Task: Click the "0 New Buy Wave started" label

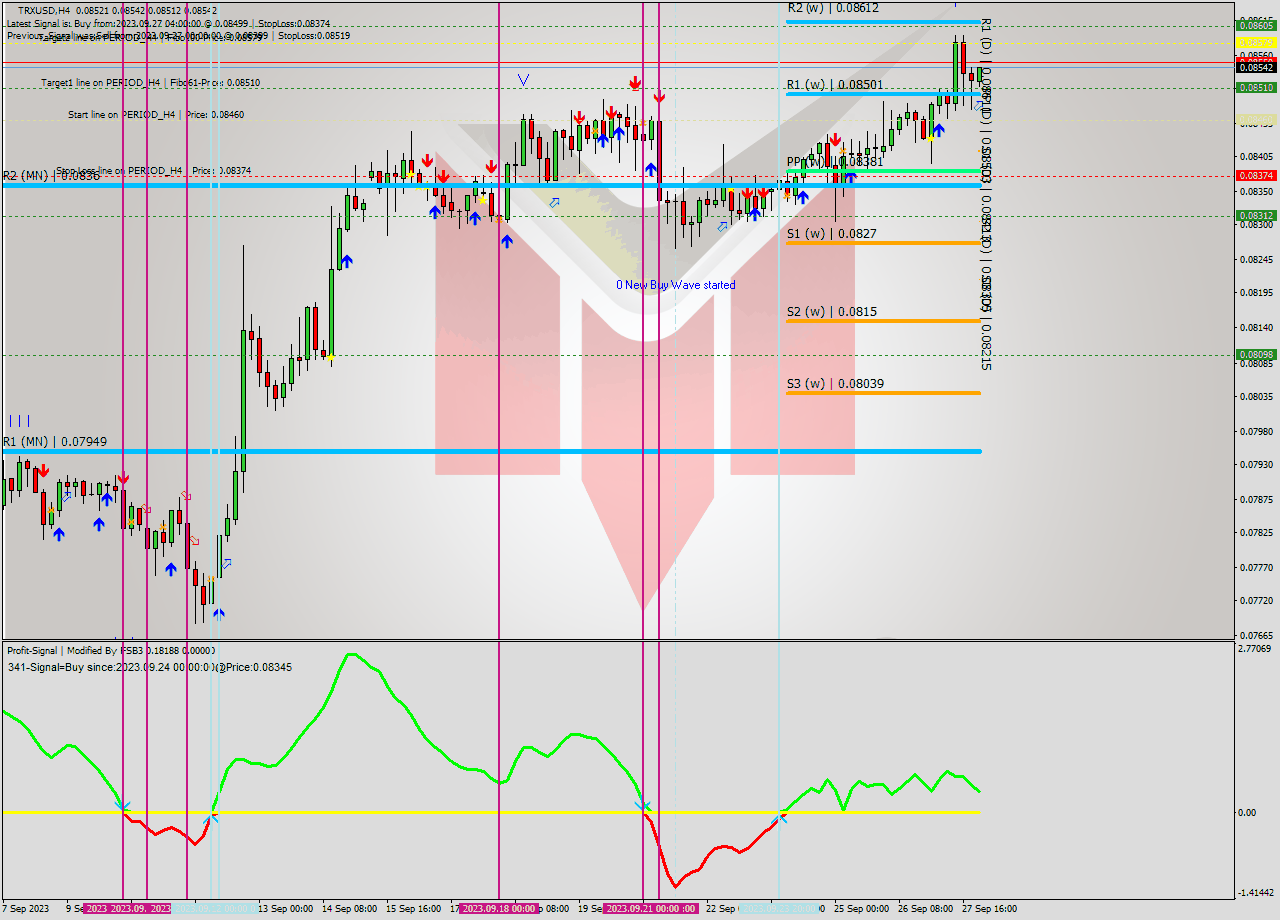Action: tap(677, 285)
